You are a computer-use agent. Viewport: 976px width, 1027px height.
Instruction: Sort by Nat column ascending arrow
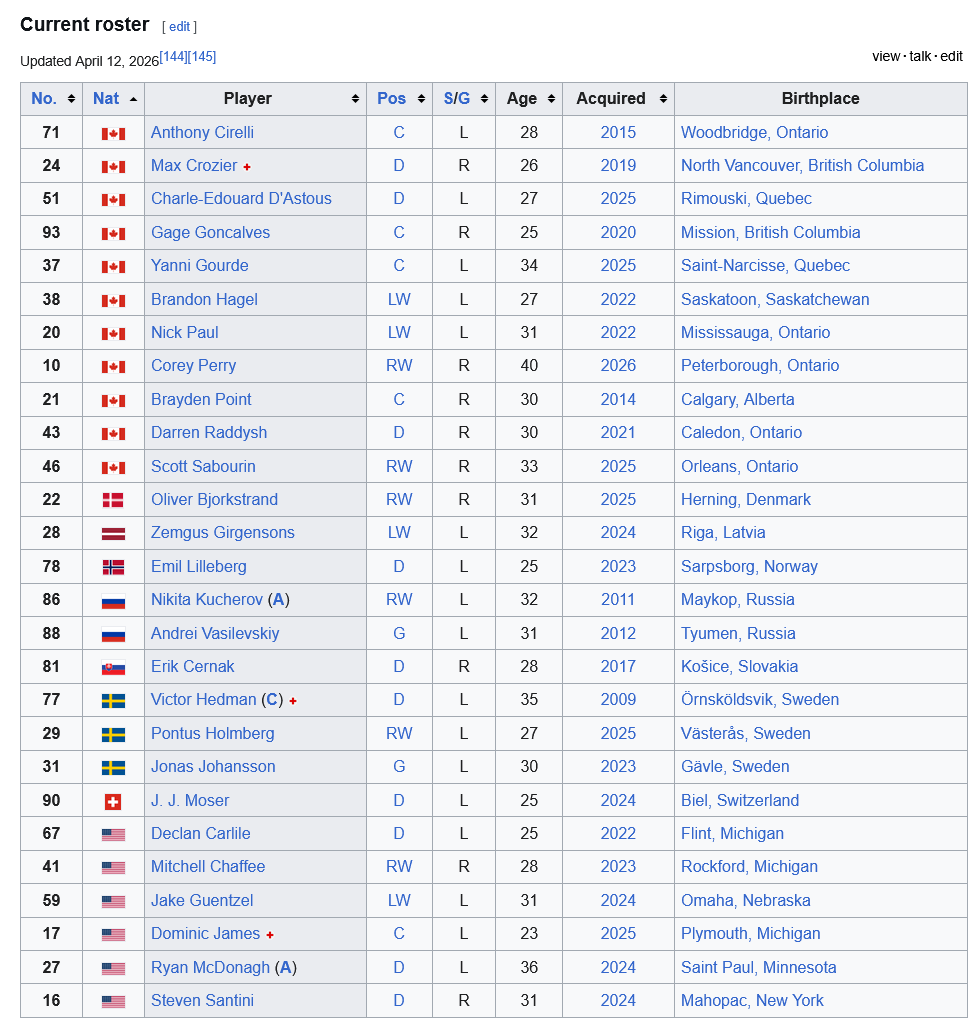(x=134, y=99)
